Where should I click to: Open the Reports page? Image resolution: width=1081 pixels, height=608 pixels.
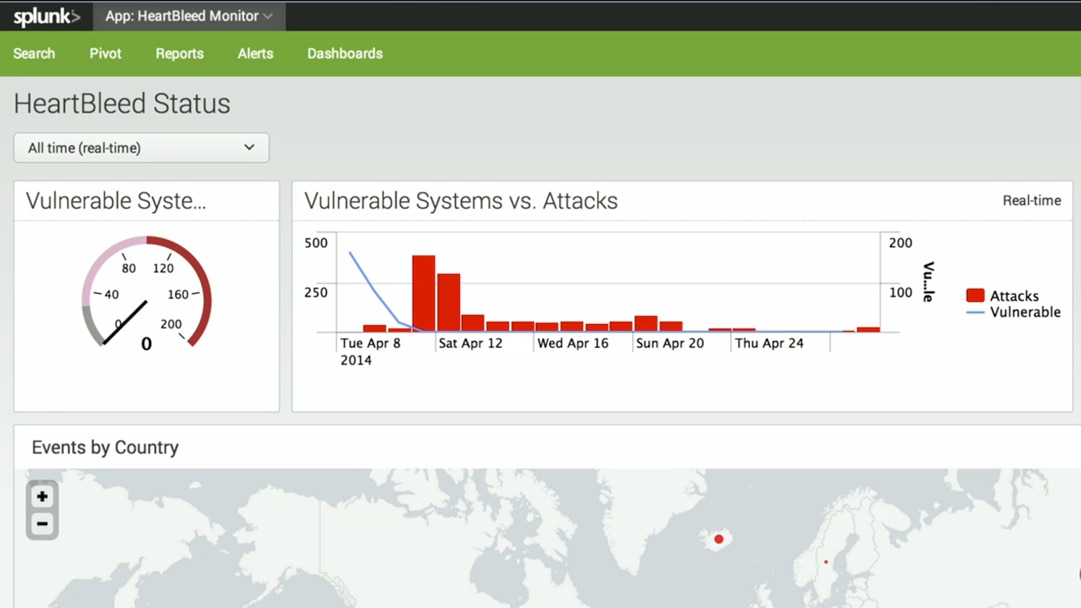(x=179, y=54)
